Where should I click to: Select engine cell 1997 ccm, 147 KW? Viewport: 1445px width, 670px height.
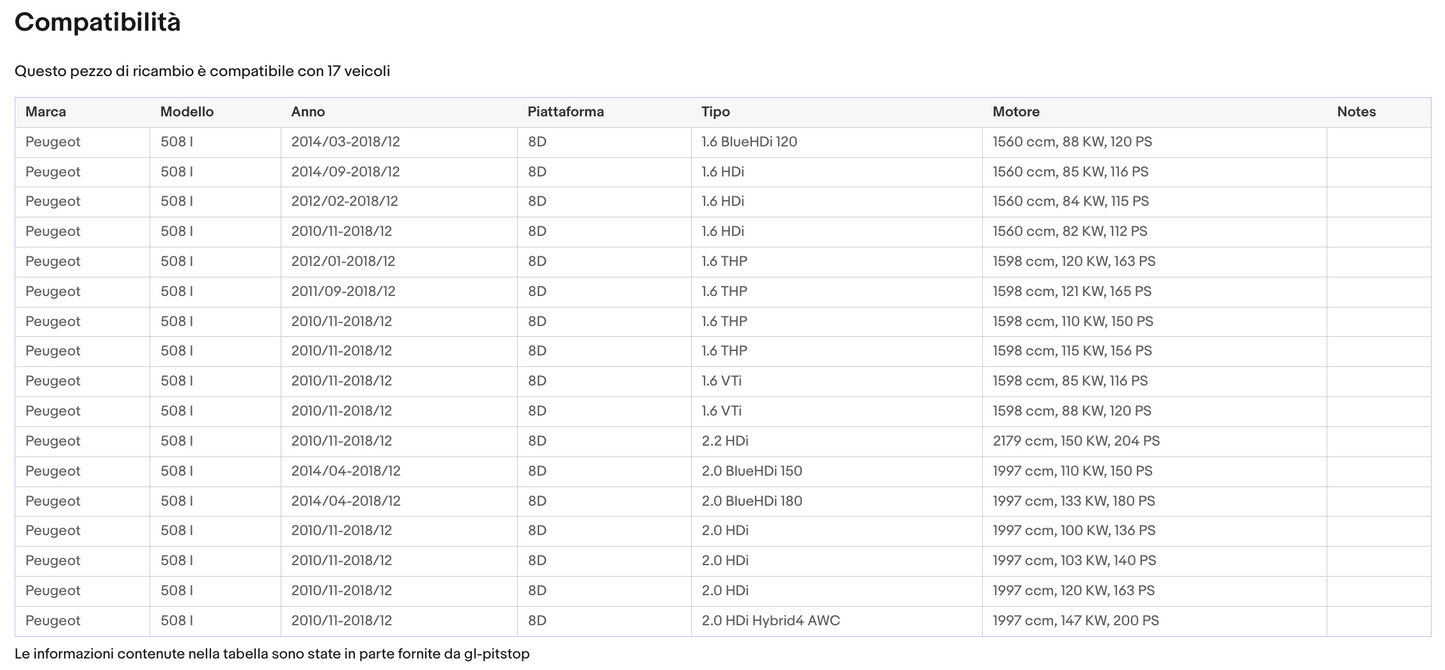pyautogui.click(x=1076, y=621)
